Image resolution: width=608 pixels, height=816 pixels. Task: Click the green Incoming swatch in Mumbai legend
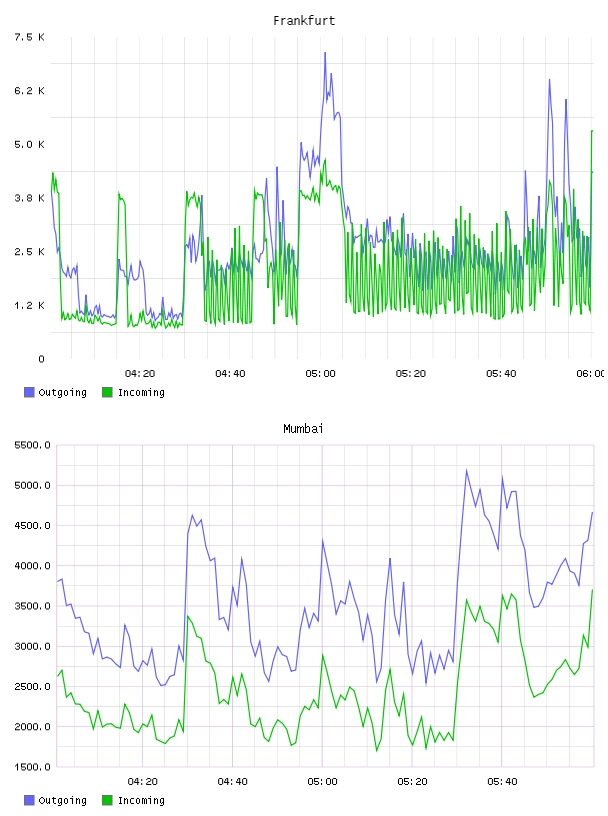[x=107, y=800]
